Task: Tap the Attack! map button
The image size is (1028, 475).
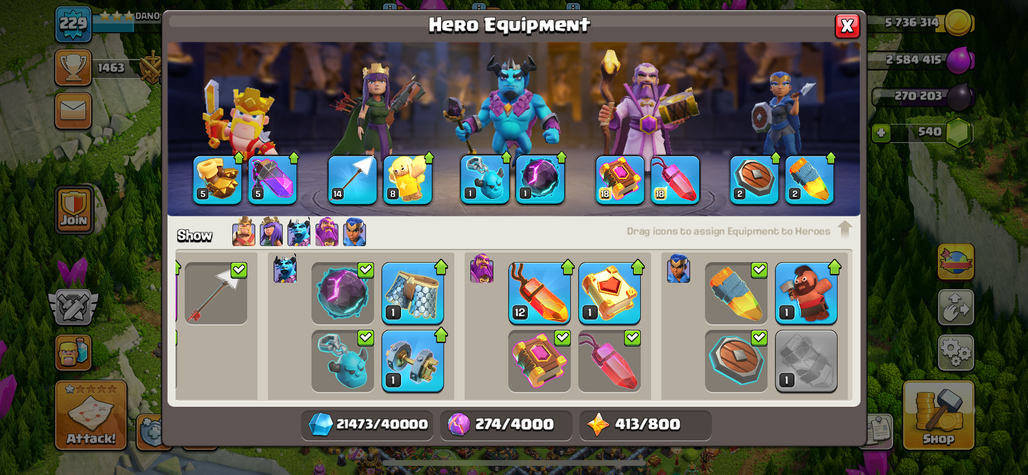Action: (x=91, y=415)
